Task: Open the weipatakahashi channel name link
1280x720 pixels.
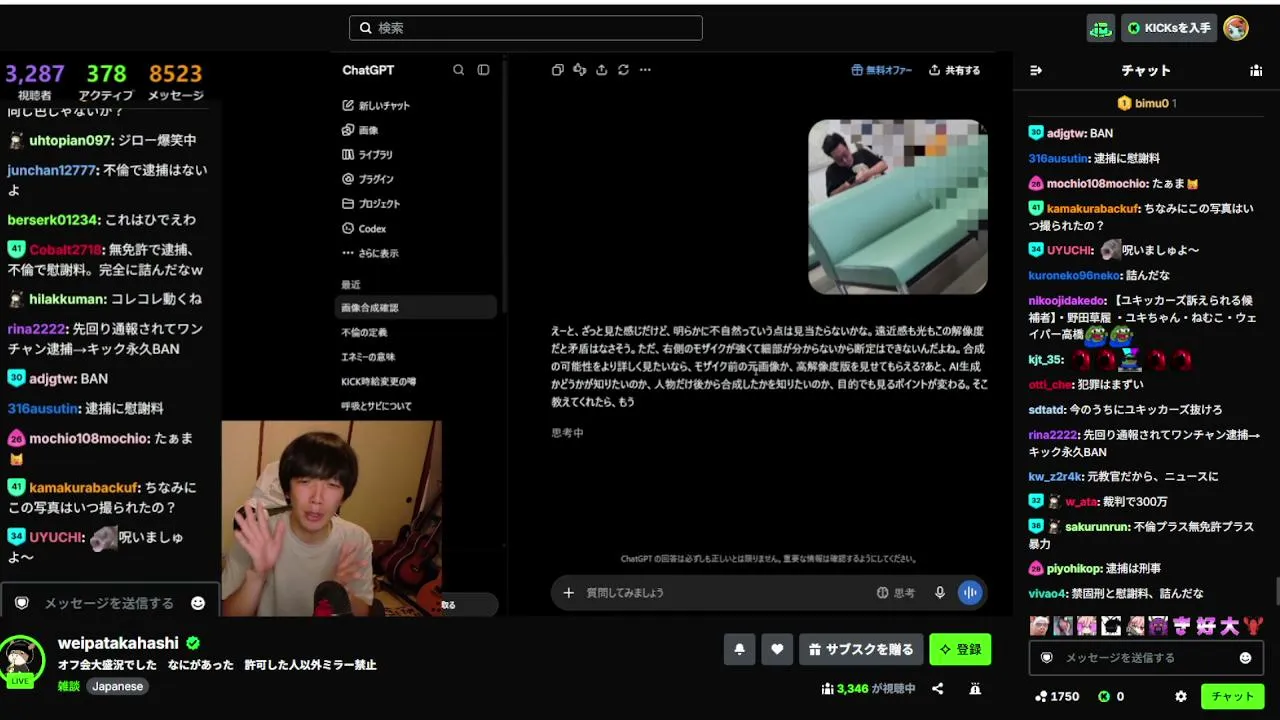Action: (x=118, y=644)
